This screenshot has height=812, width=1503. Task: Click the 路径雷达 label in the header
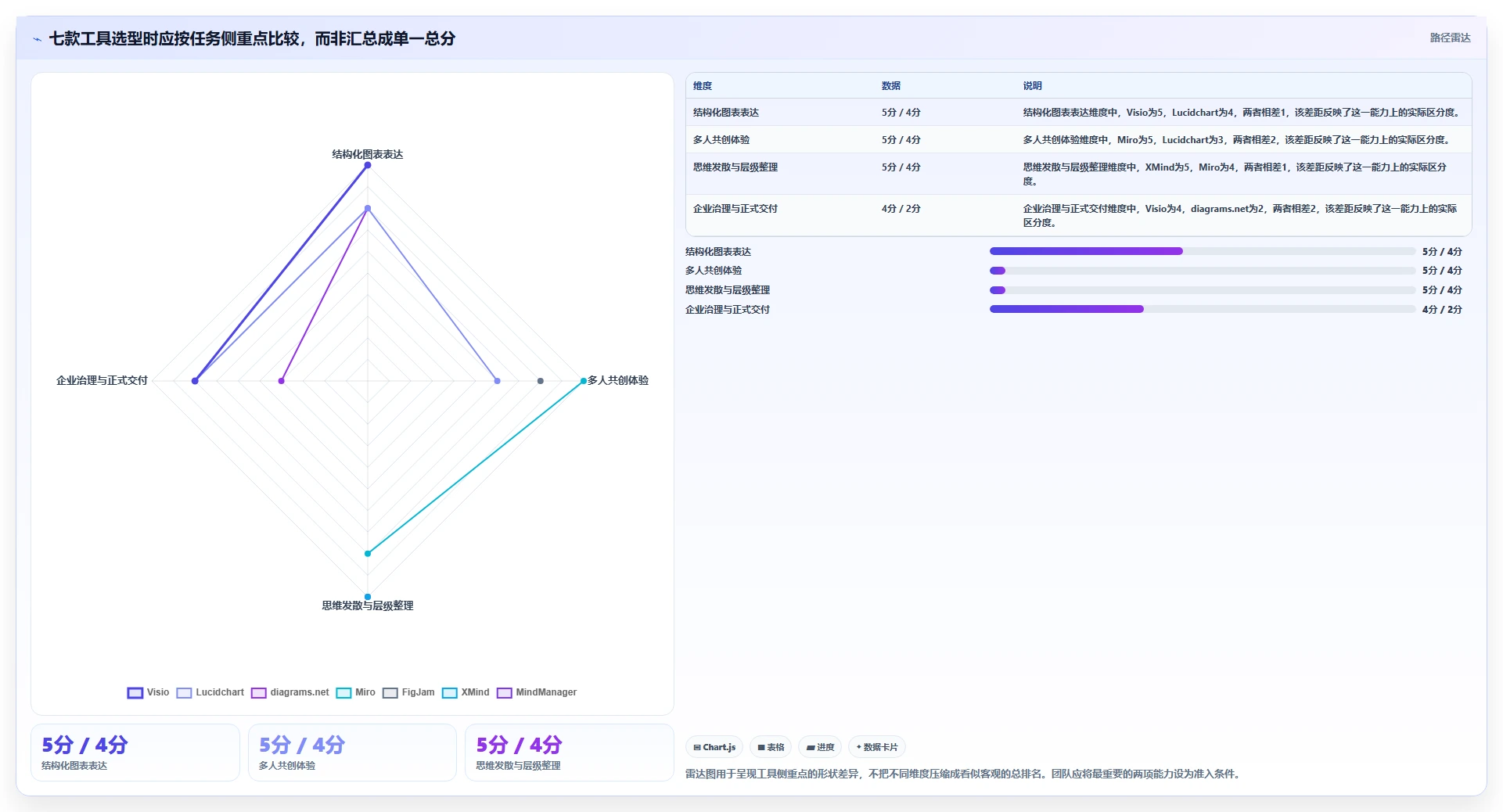(x=1450, y=38)
